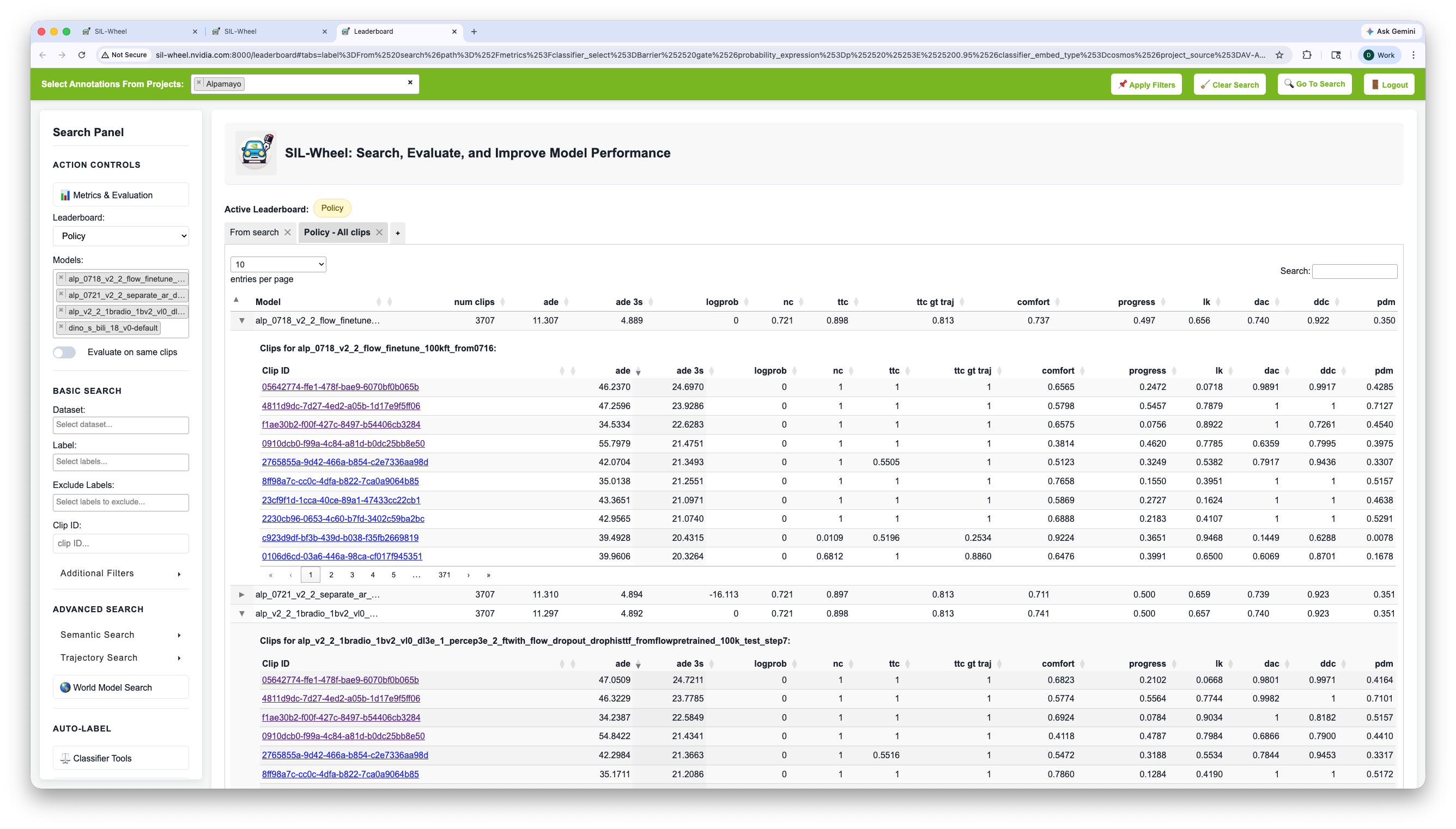The width and height of the screenshot is (1456, 829).
Task: Open the Leaderboard Policy dropdown
Action: pos(121,236)
